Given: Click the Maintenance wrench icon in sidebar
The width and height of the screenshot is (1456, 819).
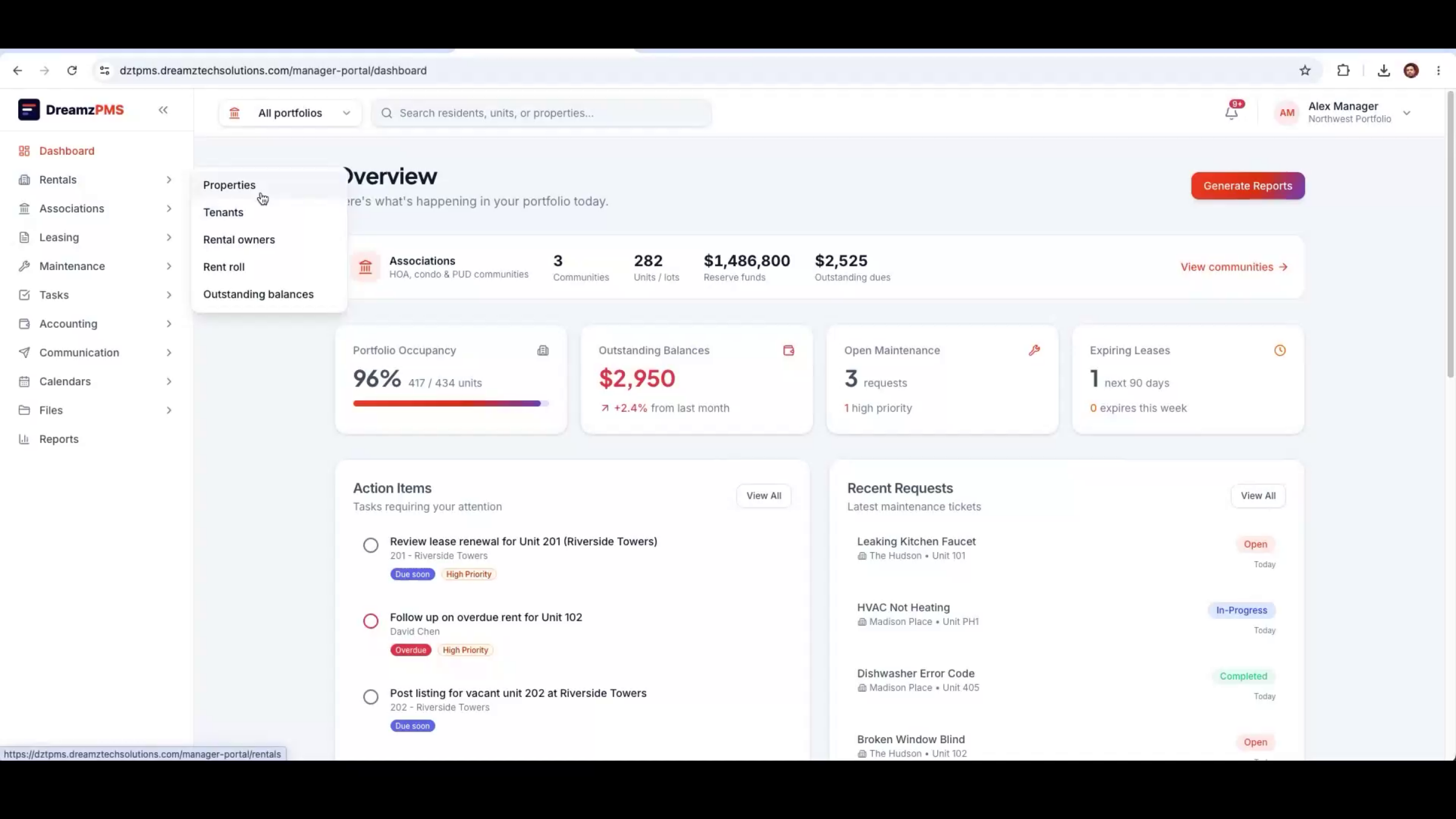Looking at the screenshot, I should tap(24, 266).
